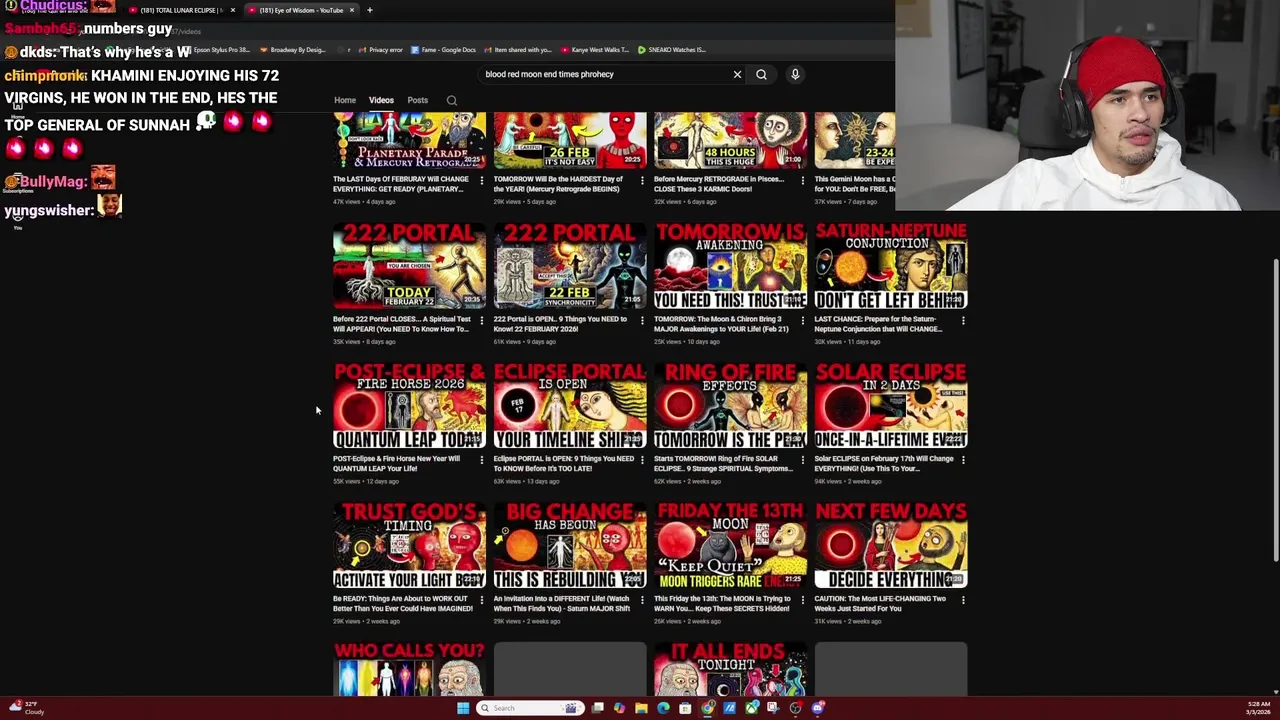This screenshot has height=720, width=1280.
Task: Click the title 'Before Mercury RETROGRADE in Pisces'
Action: [721, 184]
